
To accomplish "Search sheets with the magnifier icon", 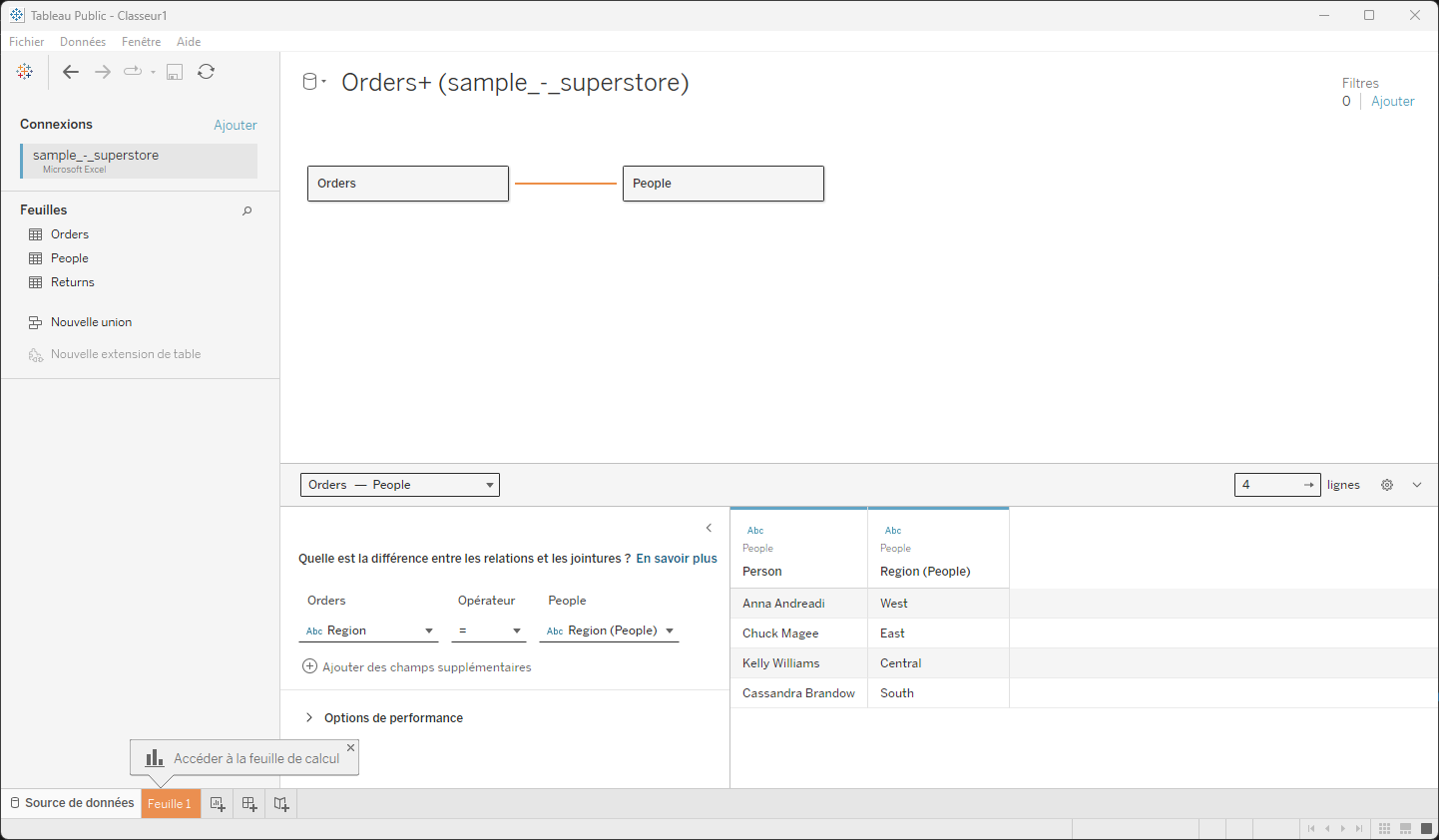I will pos(247,210).
